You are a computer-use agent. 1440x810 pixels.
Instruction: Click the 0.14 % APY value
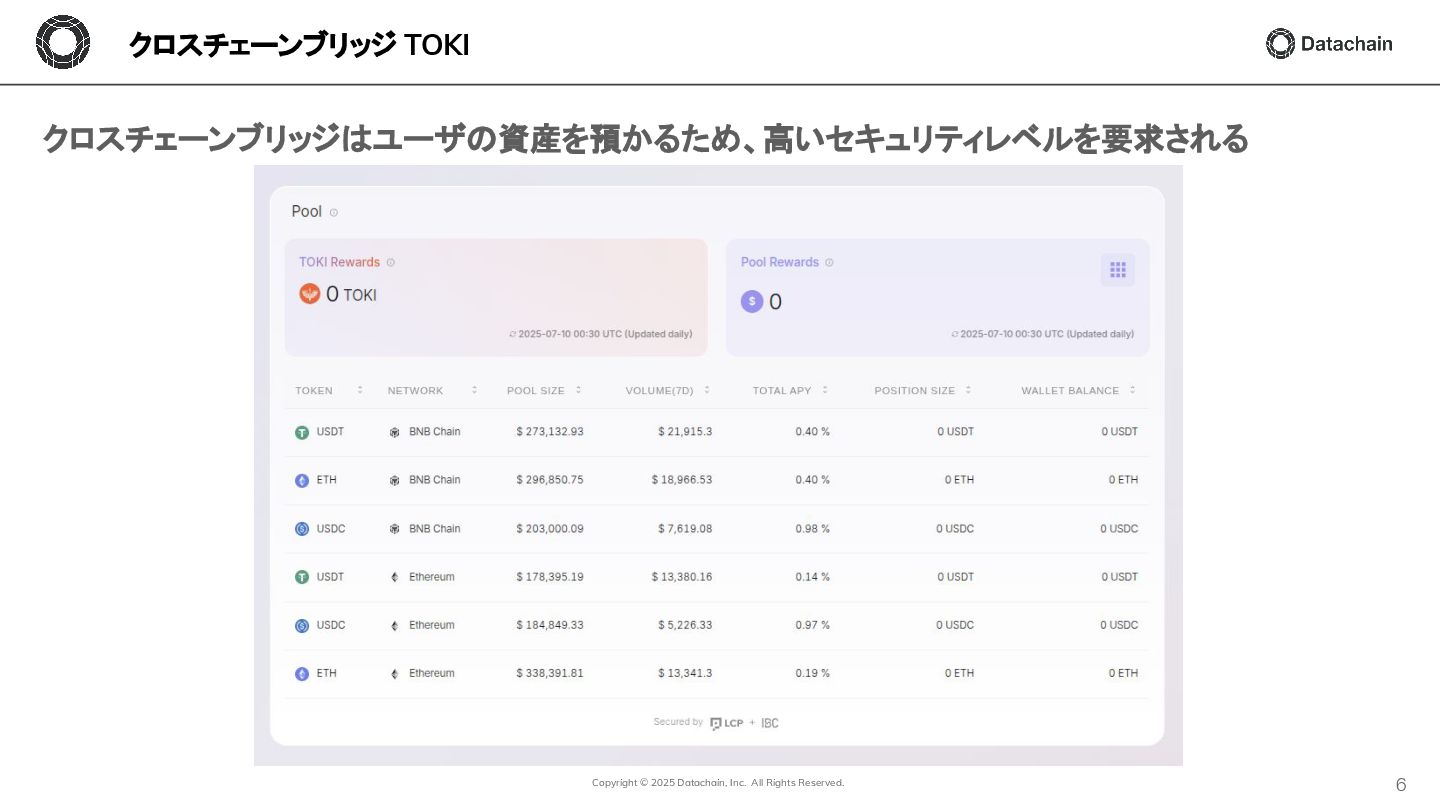tap(813, 577)
